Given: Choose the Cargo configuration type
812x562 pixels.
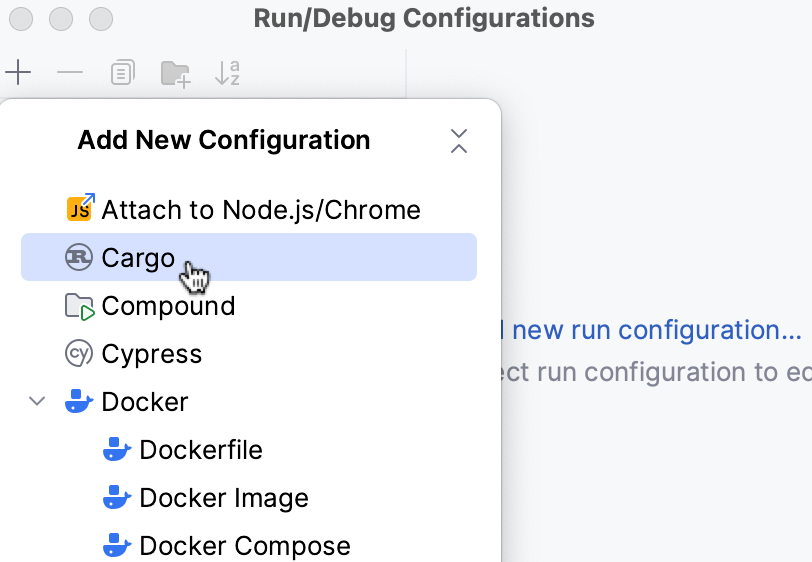Looking at the screenshot, I should tap(138, 258).
